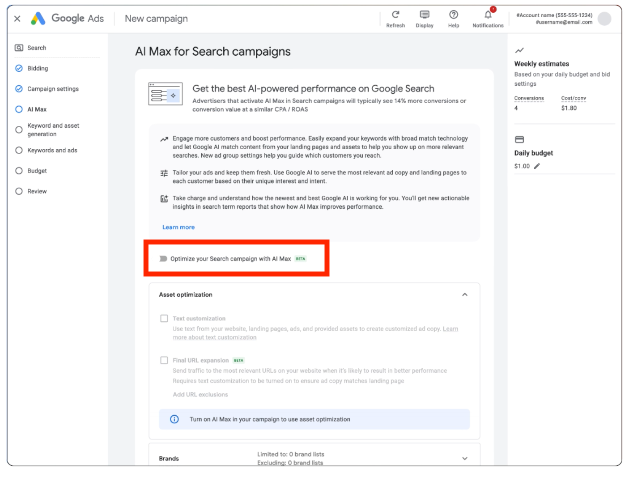Image resolution: width=639 pixels, height=480 pixels.
Task: Click the account avatar circle
Action: (604, 18)
